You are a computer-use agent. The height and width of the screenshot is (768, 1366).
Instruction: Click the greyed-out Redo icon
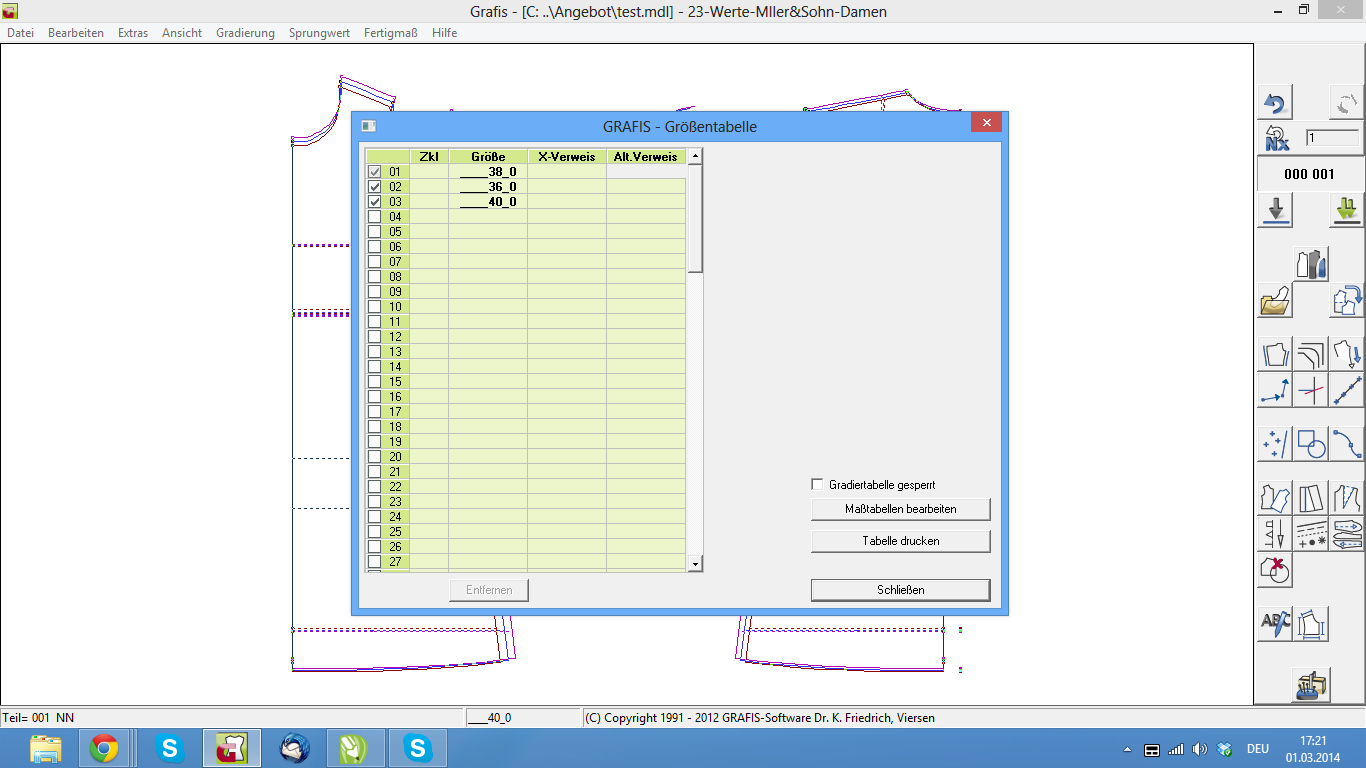click(x=1346, y=103)
